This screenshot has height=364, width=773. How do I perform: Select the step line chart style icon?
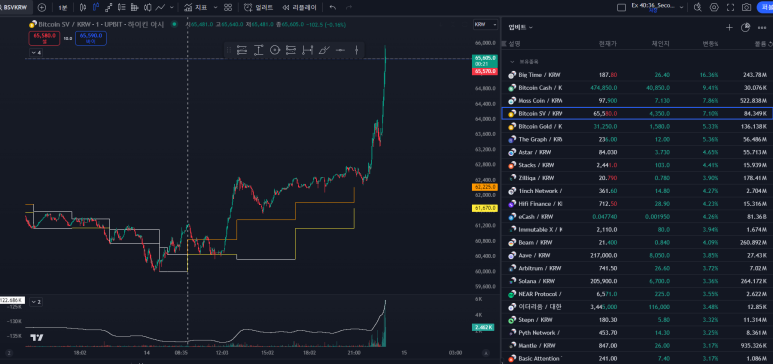tap(108, 7)
